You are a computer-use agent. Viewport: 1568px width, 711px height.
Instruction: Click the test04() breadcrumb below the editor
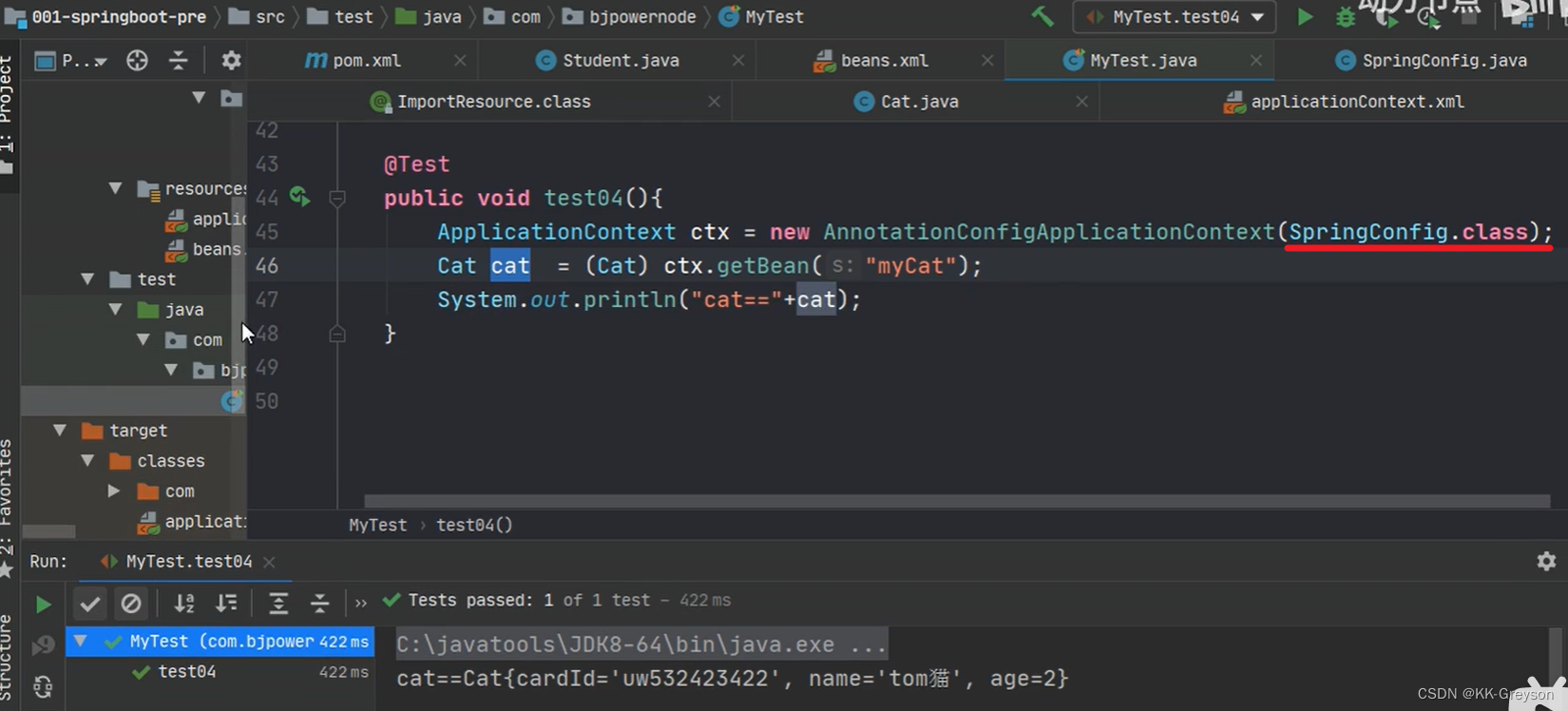pos(474,525)
